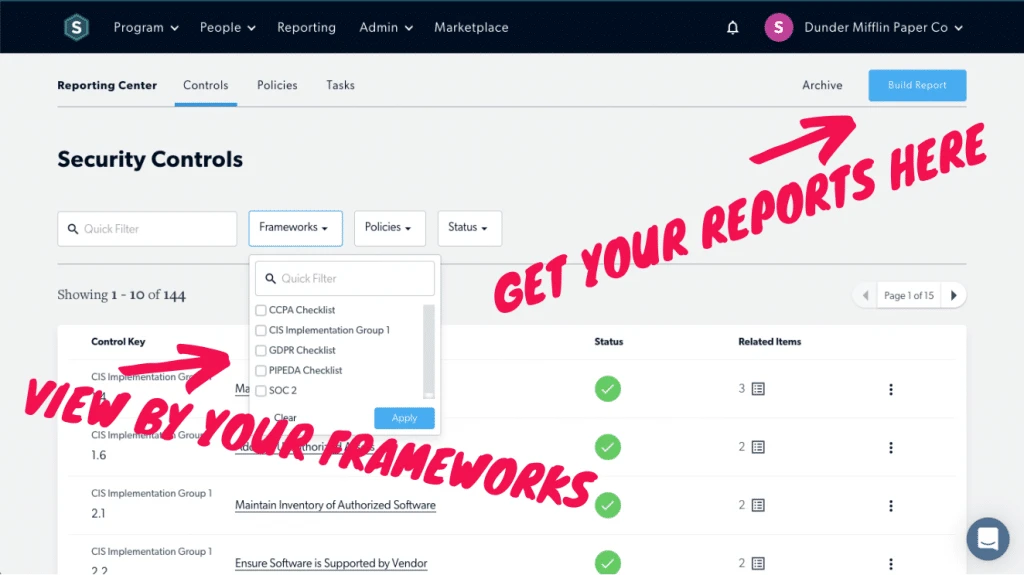
Task: Open the three-dot menu for the first control row
Action: 891,390
